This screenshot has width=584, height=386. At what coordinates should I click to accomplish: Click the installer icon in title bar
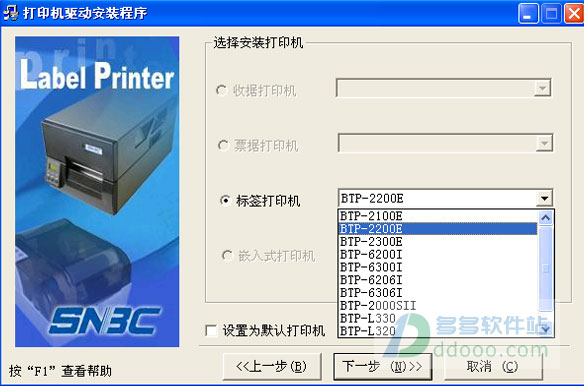10,13
